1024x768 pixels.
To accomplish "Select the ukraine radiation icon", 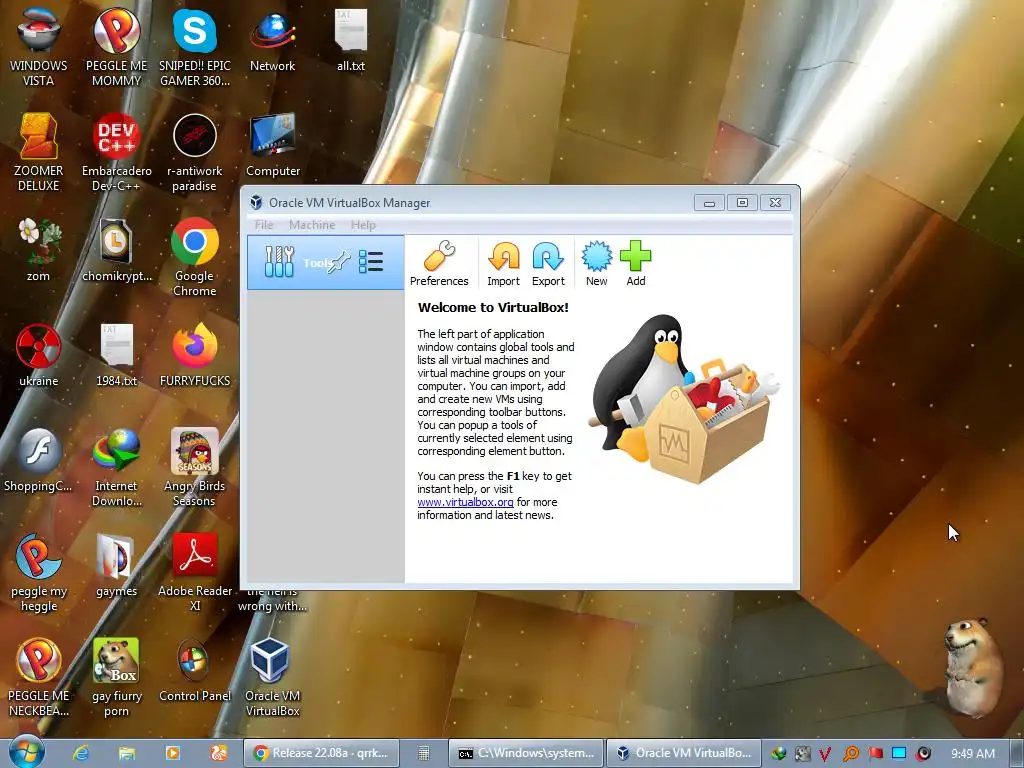I will click(39, 355).
